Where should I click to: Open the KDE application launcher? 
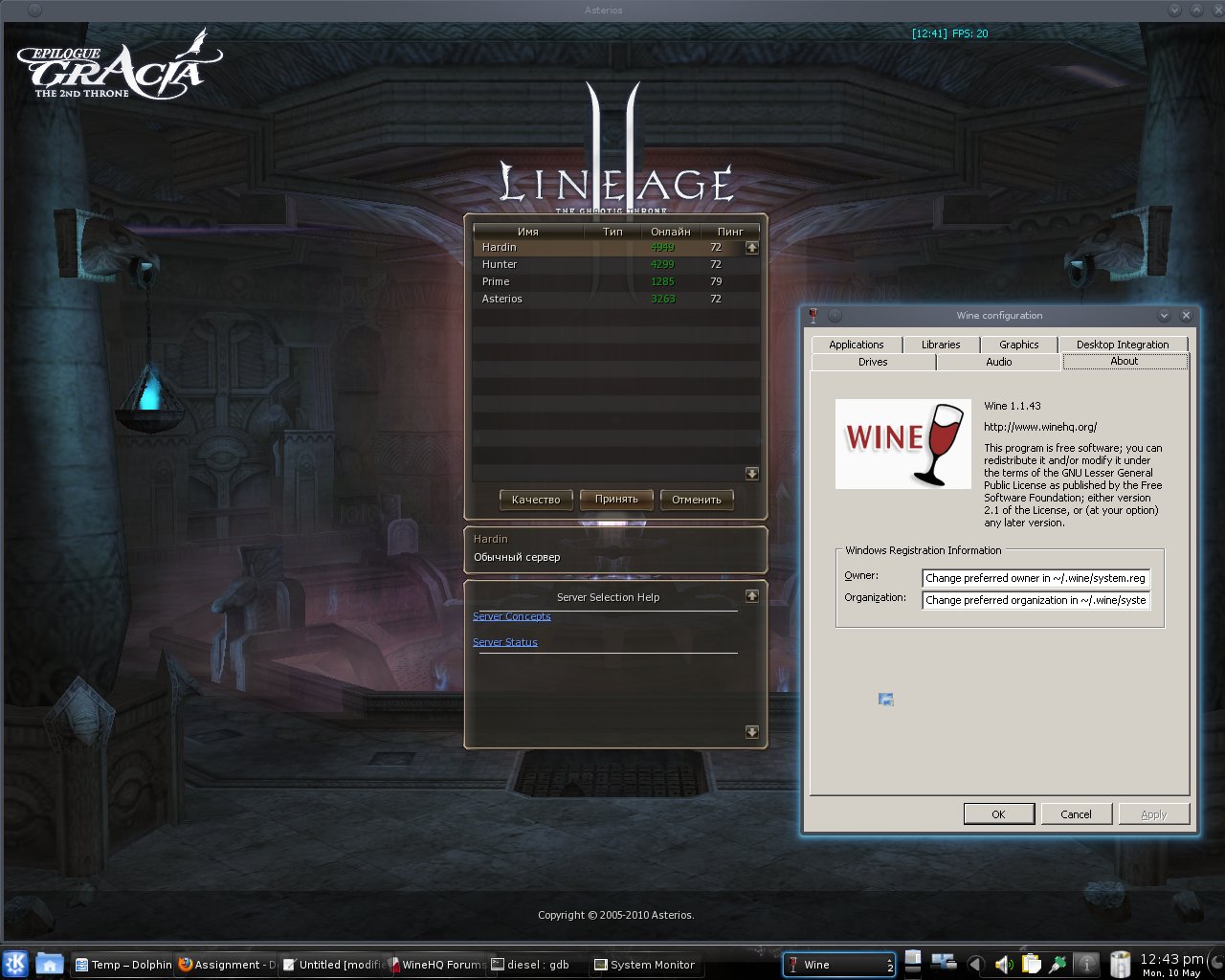(15, 963)
